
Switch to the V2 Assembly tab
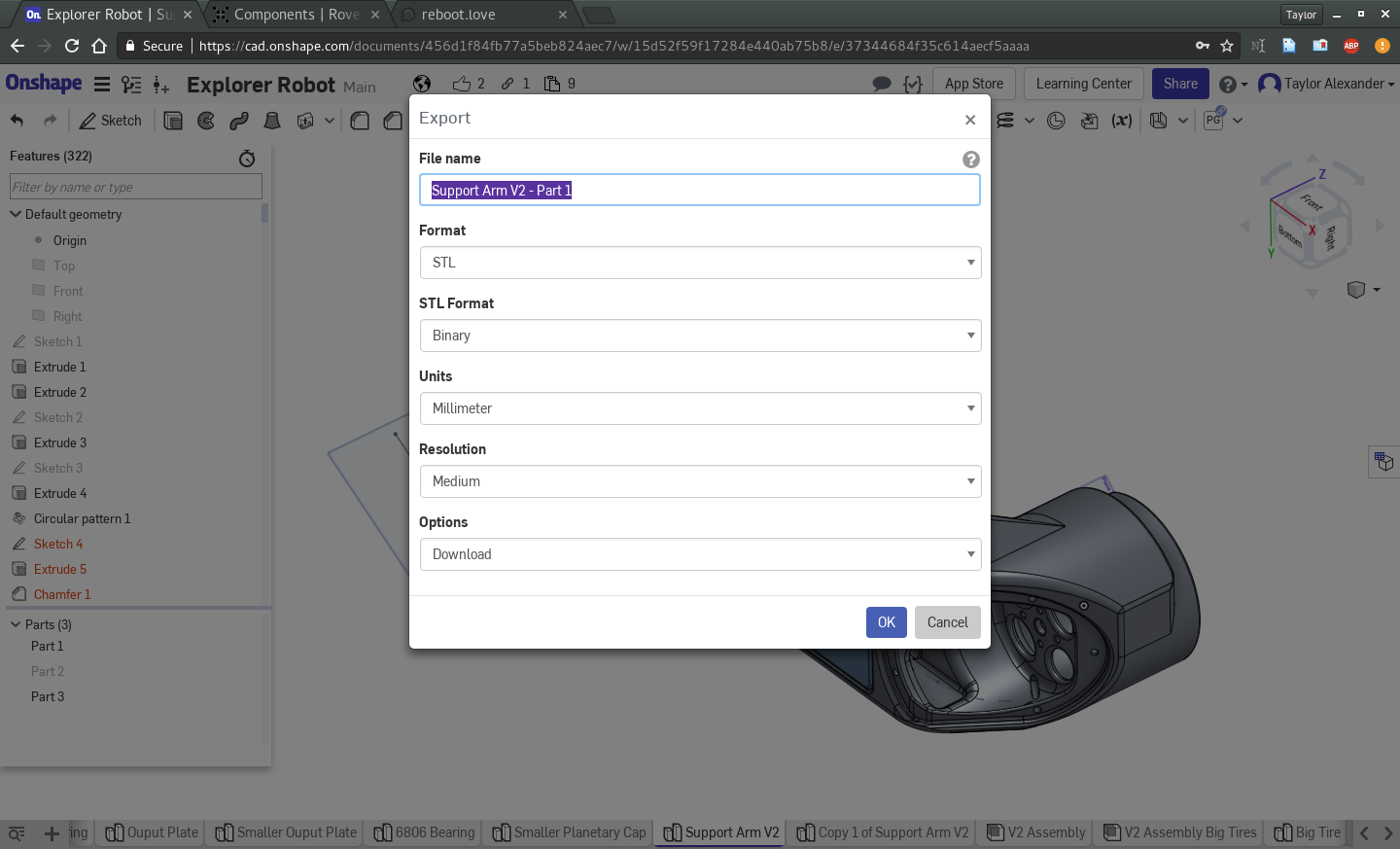point(1036,832)
